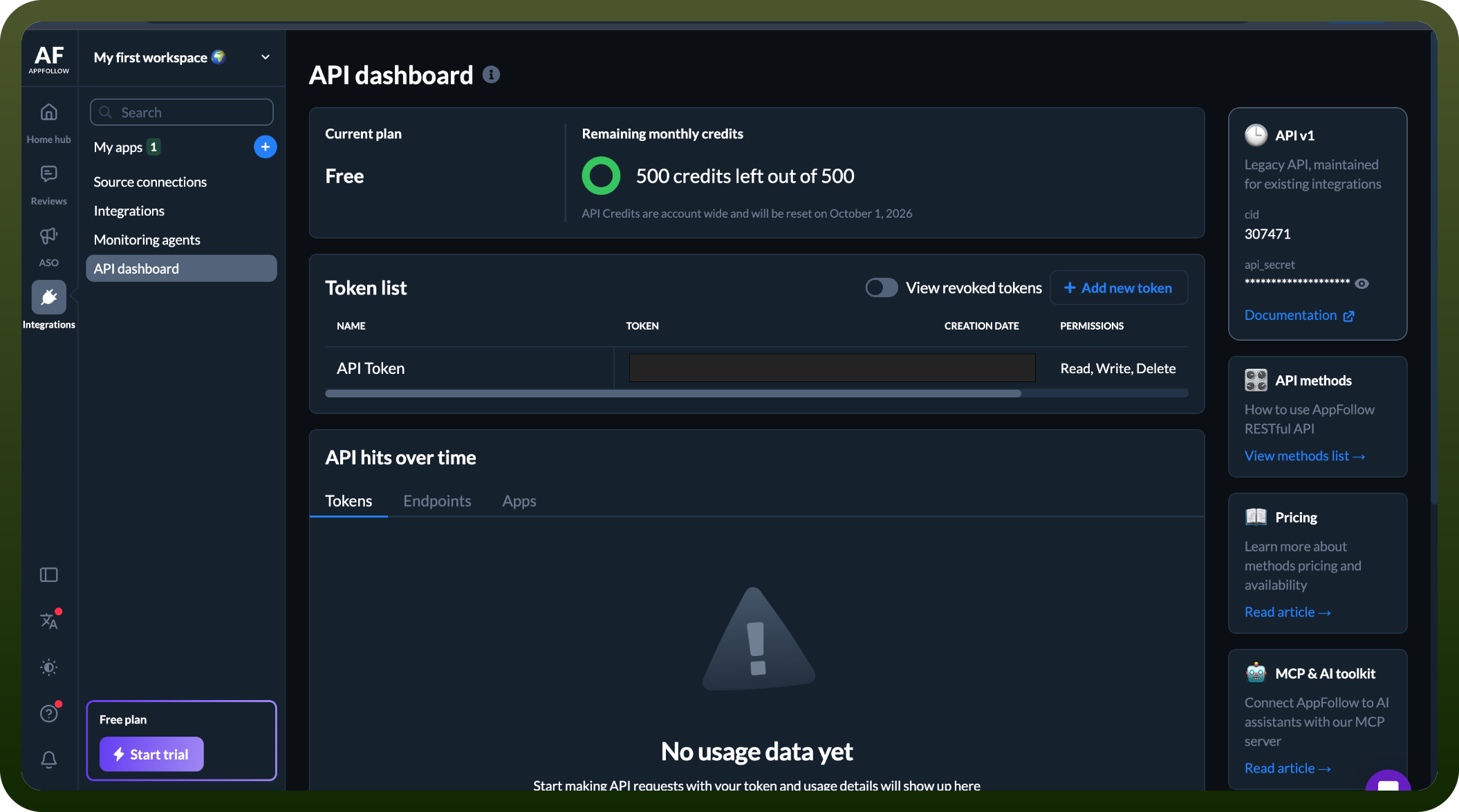This screenshot has height=812, width=1459.
Task: Click the CREATION DATE column header
Action: pyautogui.click(x=982, y=325)
